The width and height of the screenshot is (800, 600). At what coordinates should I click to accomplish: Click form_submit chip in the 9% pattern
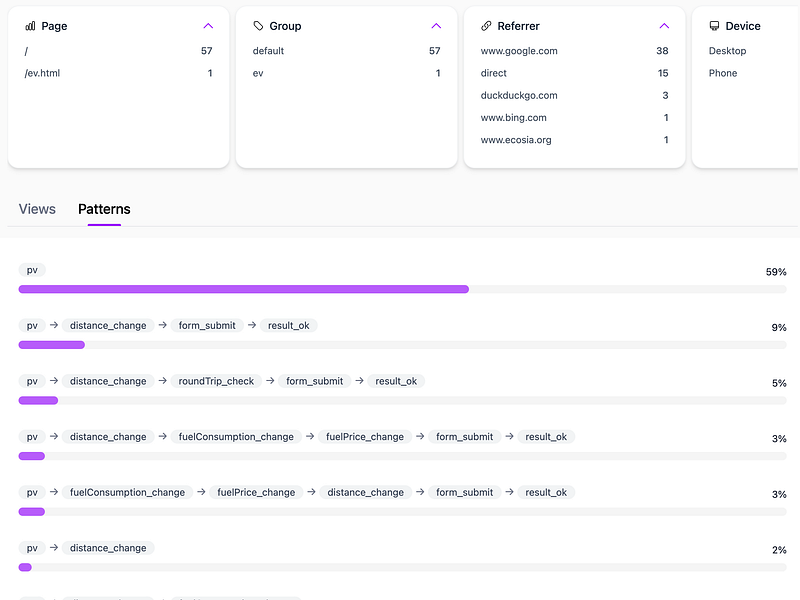tap(207, 326)
